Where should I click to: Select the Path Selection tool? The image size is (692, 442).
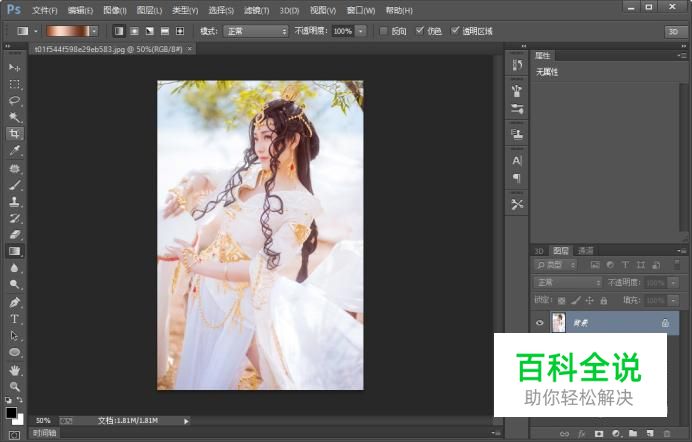15,336
